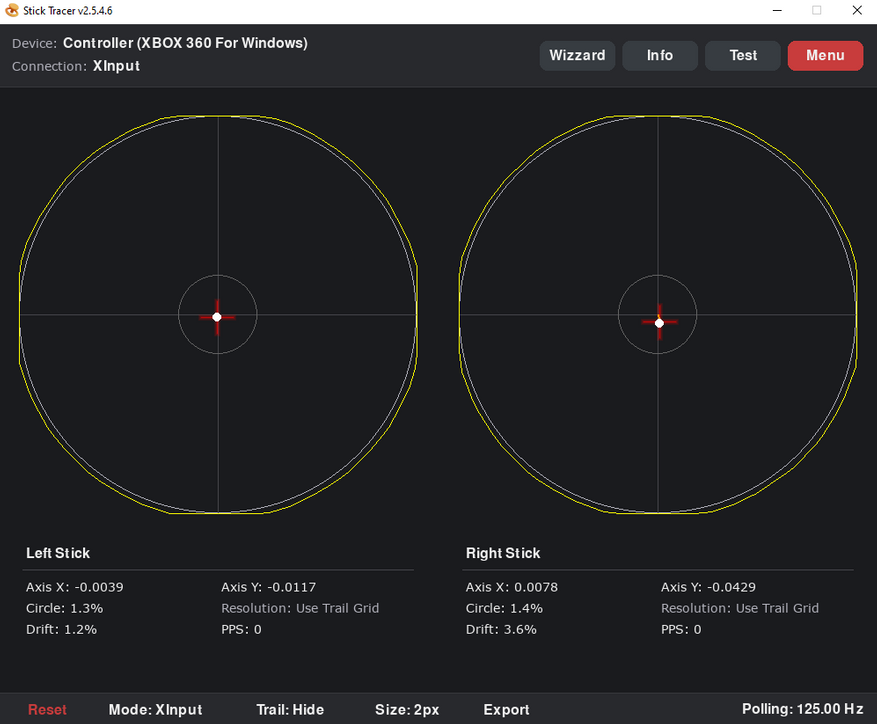Click left stick Axis X: -0.0039
877x724 pixels.
tap(74, 587)
